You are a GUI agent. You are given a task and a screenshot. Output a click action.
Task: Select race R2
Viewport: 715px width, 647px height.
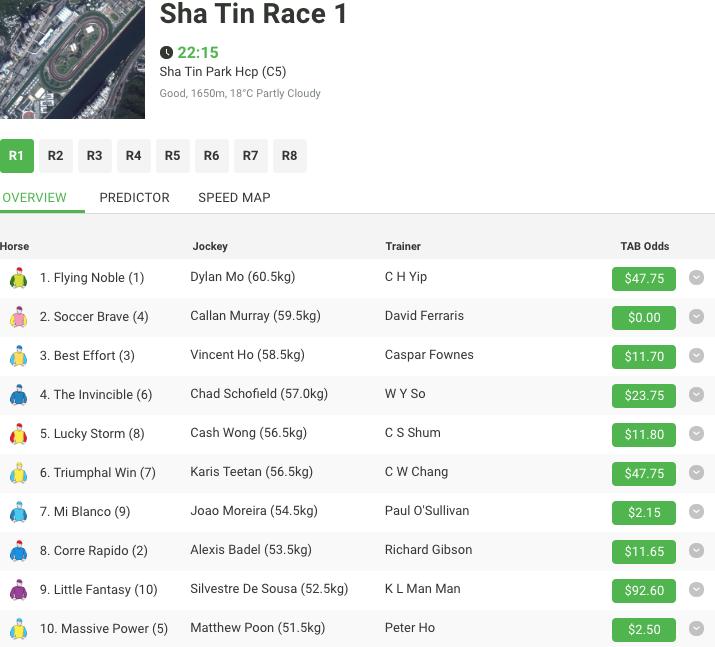click(56, 156)
